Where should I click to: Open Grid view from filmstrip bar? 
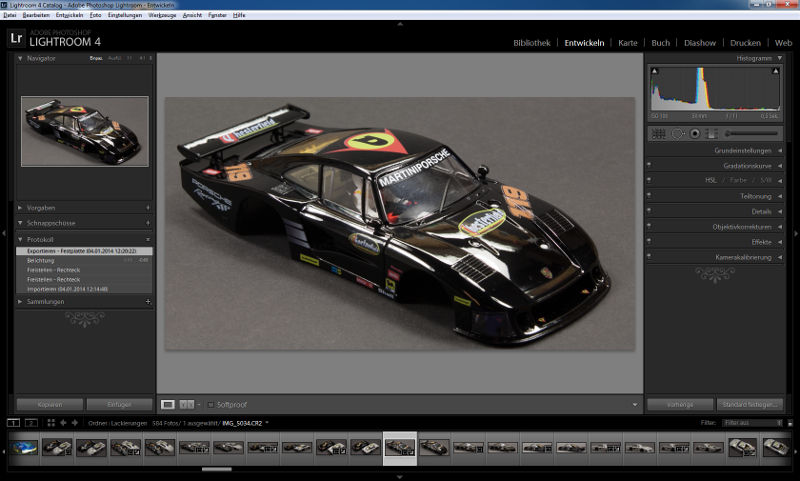click(x=51, y=423)
